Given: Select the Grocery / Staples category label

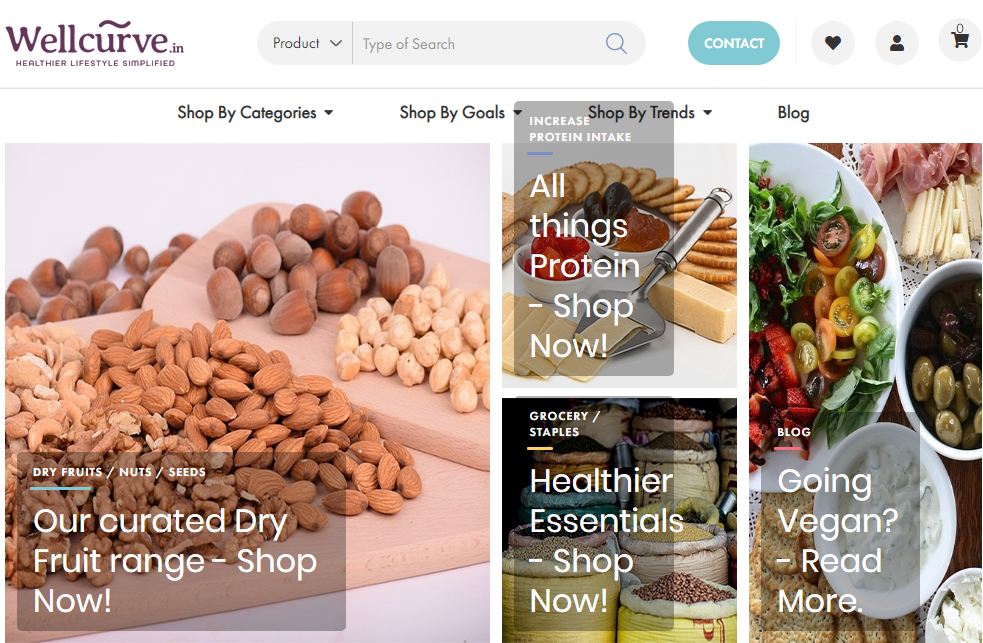Looking at the screenshot, I should tap(564, 424).
